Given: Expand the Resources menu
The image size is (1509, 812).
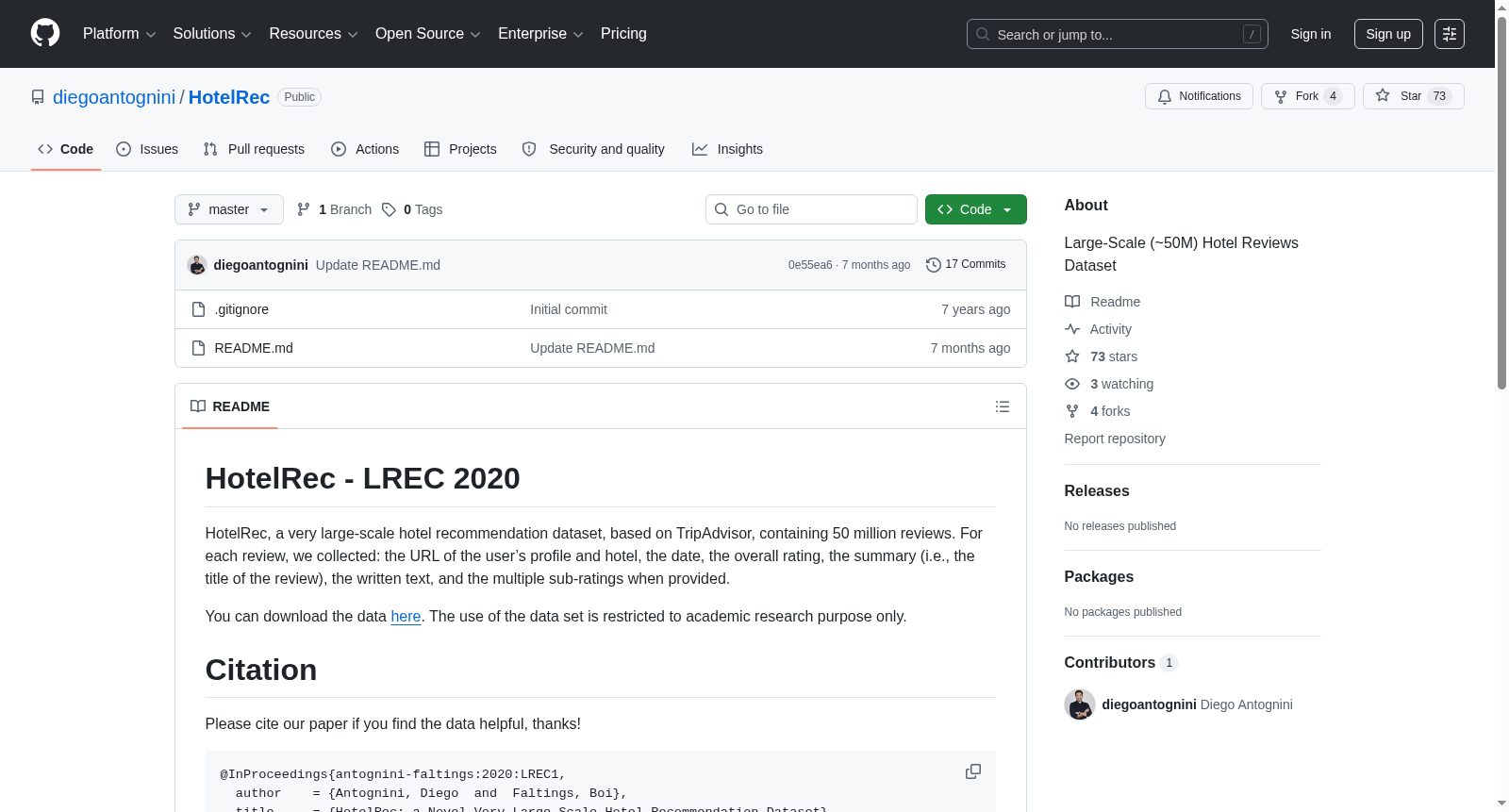Looking at the screenshot, I should click(313, 34).
